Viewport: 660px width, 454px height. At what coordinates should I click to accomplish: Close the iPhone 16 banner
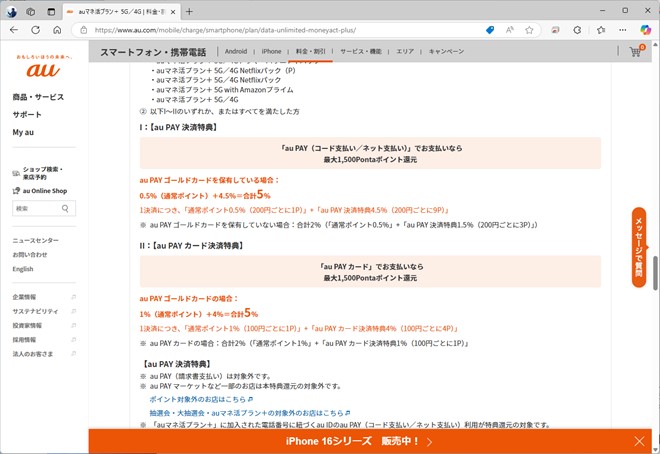coord(639,441)
